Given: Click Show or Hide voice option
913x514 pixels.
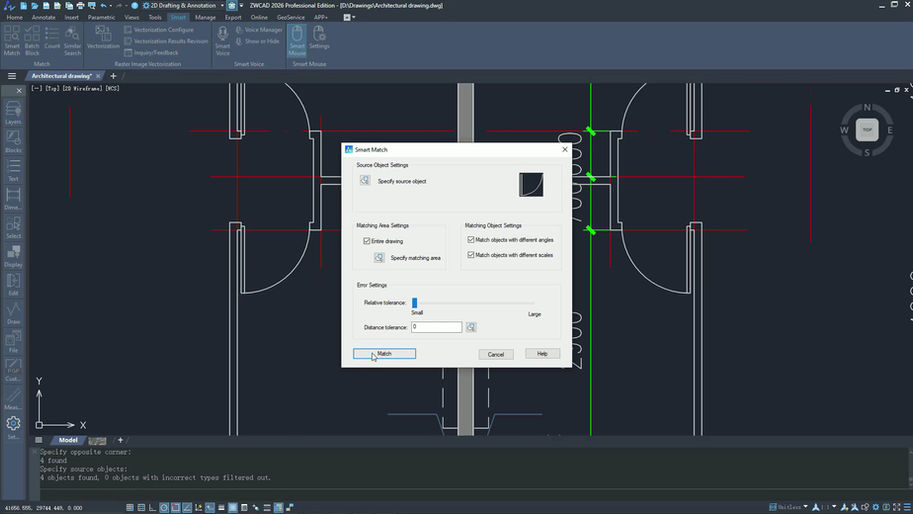Looking at the screenshot, I should 257,41.
